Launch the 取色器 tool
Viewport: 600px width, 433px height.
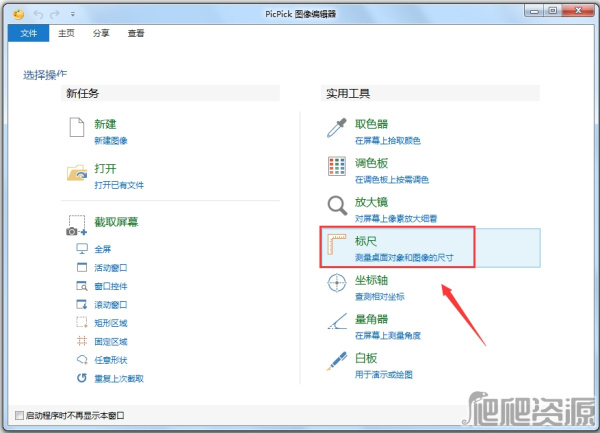[x=372, y=124]
